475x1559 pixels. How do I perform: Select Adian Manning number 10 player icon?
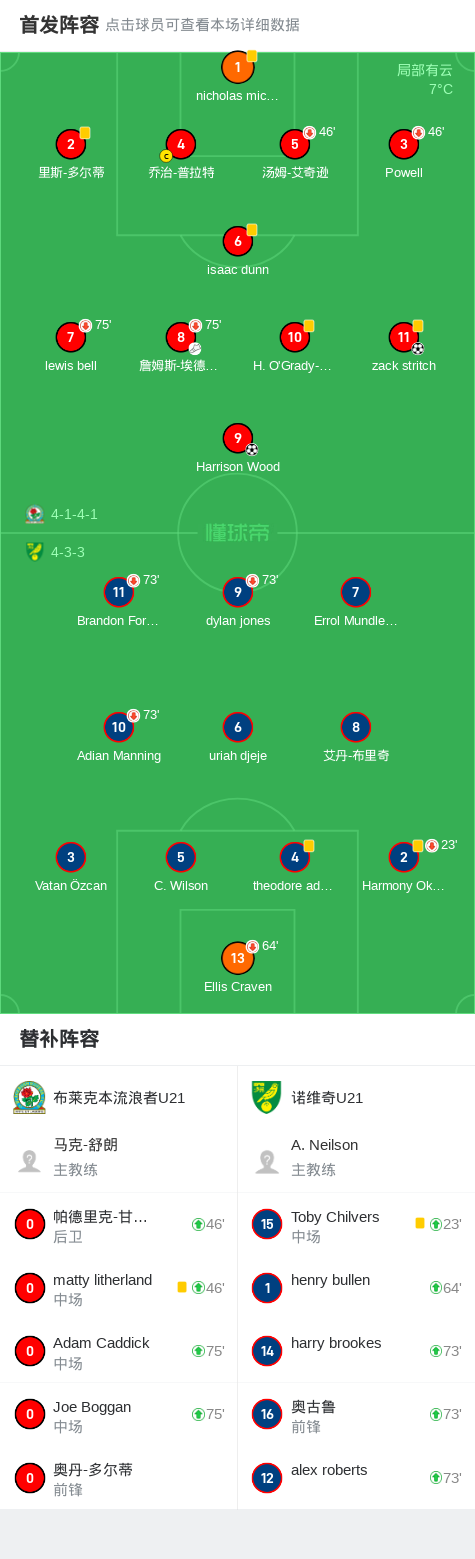(x=119, y=727)
